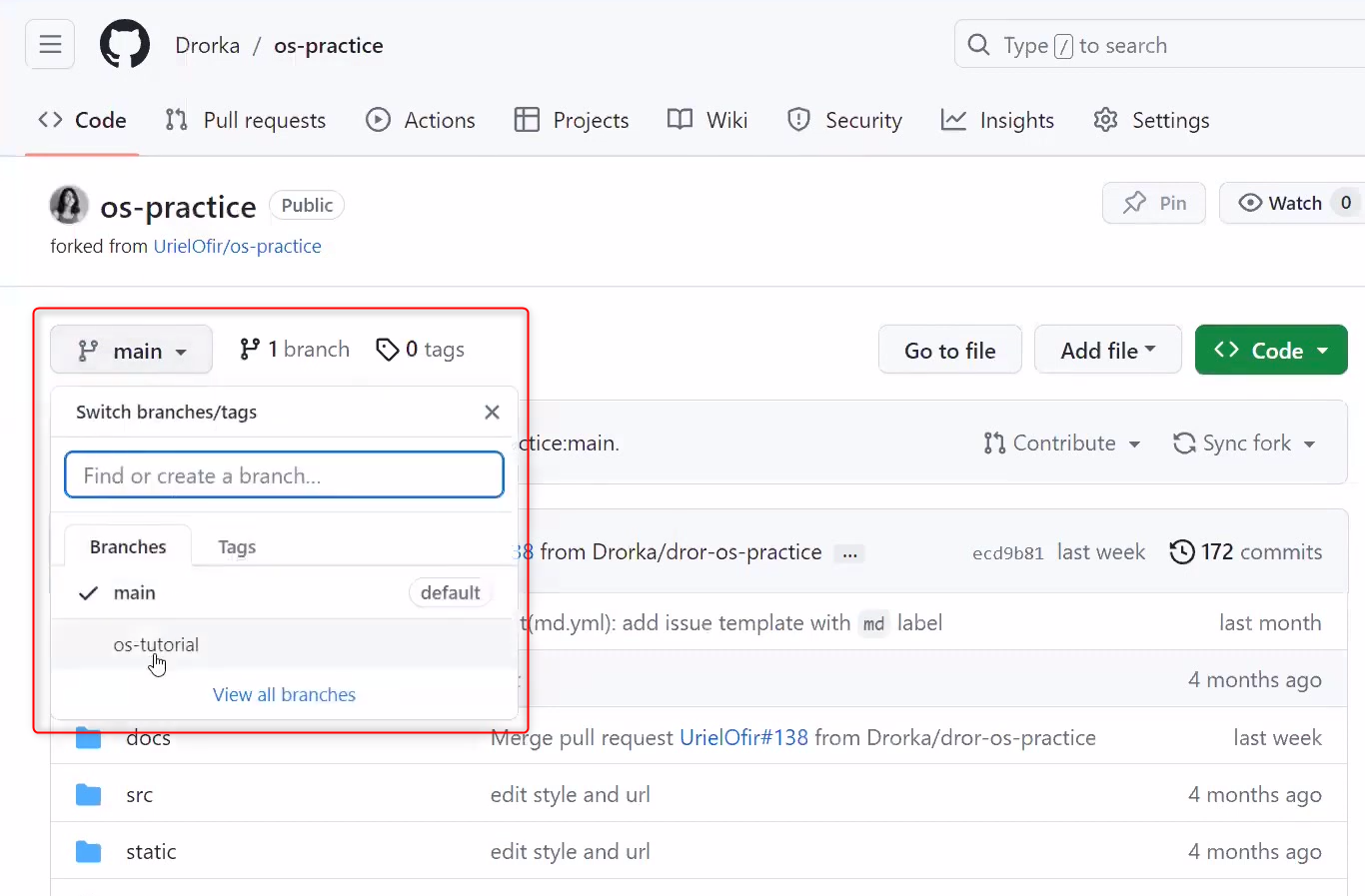This screenshot has width=1365, height=896.
Task: Open the Projects tab
Action: 572,120
